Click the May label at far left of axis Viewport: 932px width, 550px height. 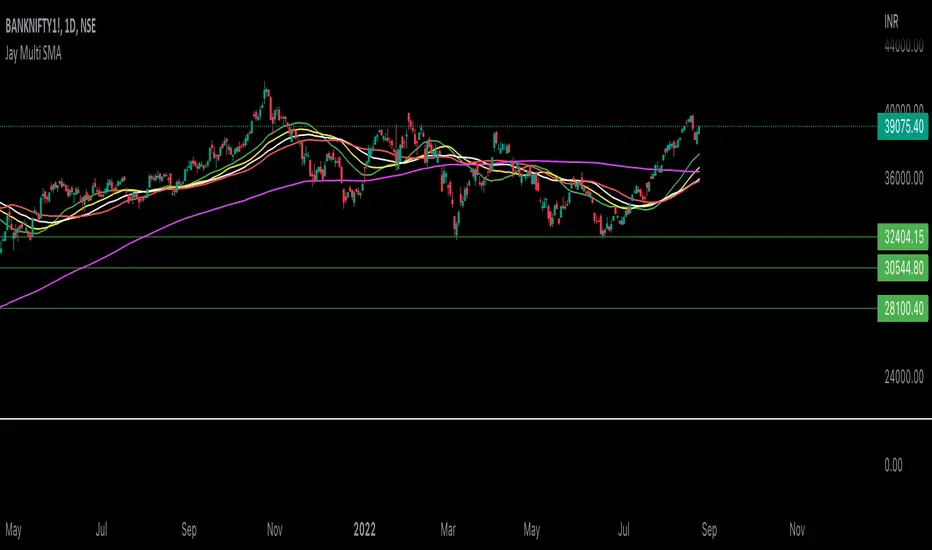tap(13, 529)
